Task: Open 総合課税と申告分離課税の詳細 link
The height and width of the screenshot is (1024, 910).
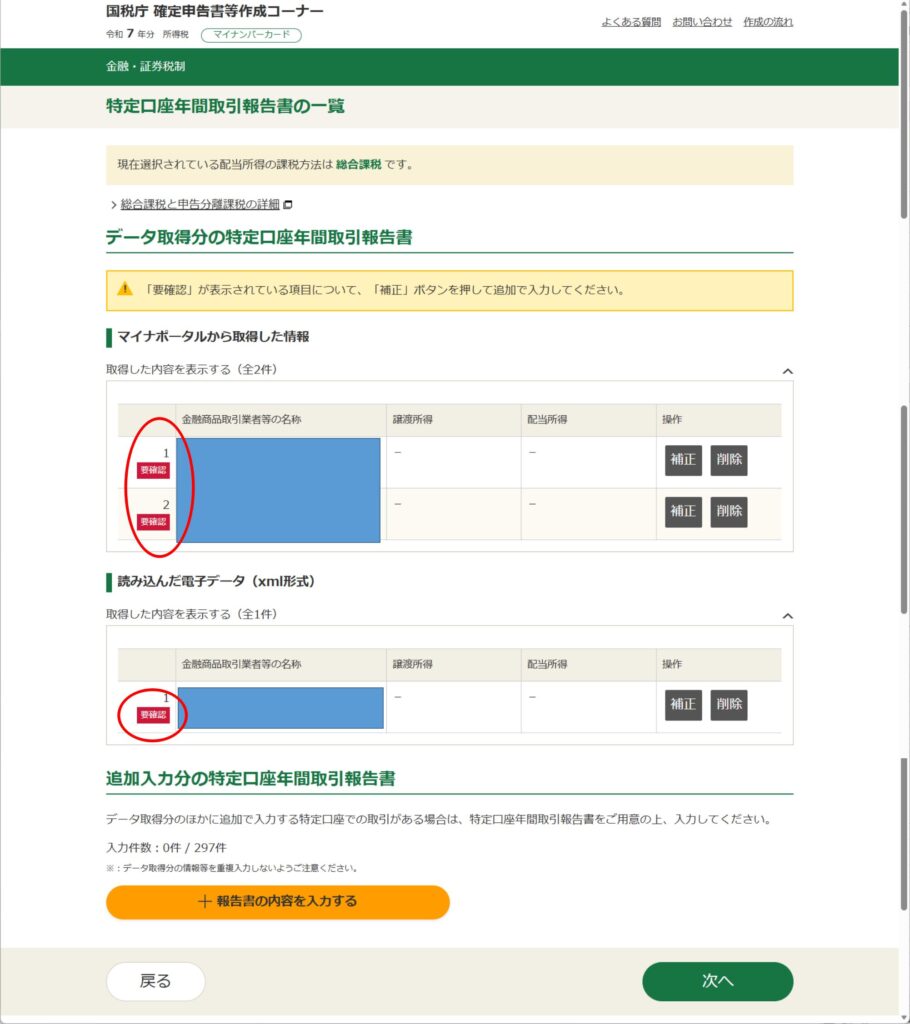Action: [200, 204]
